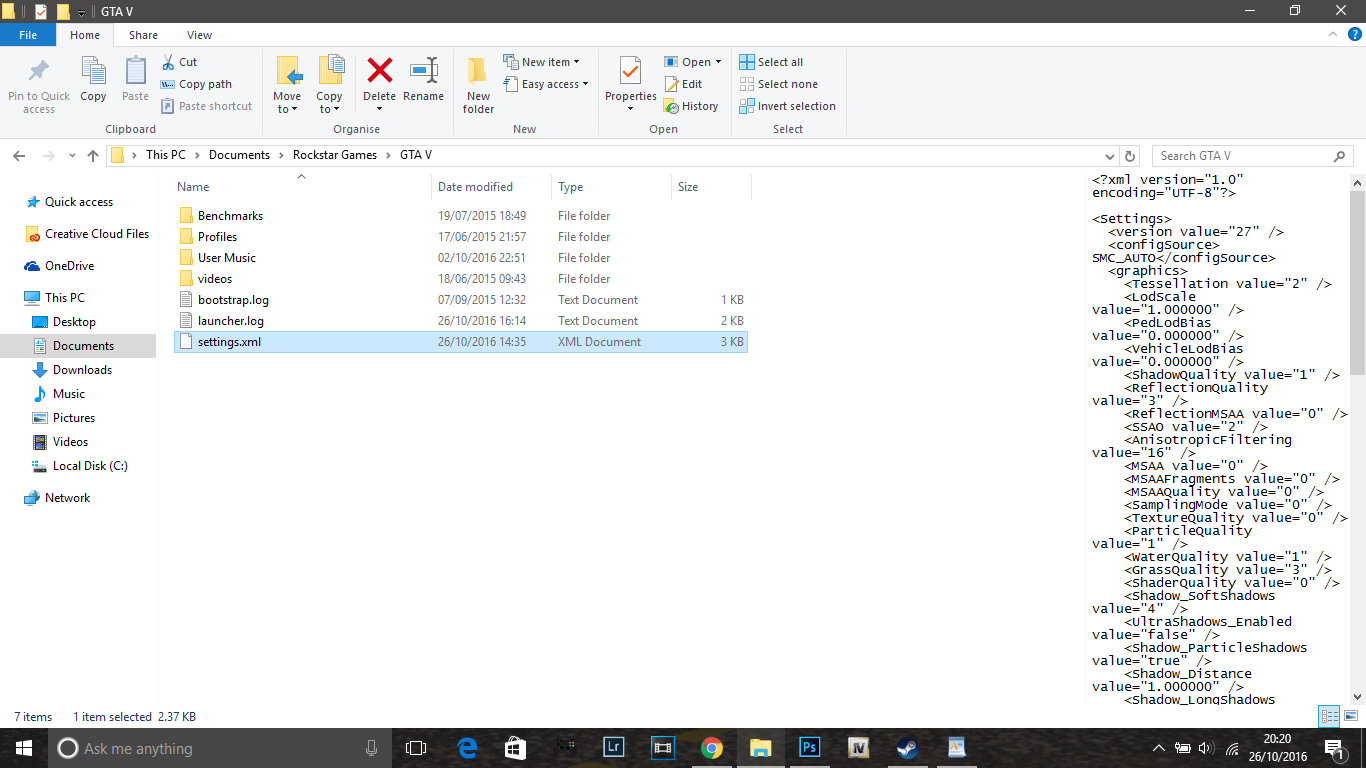Launch Google Chrome from the taskbar
The height and width of the screenshot is (768, 1366).
(711, 748)
